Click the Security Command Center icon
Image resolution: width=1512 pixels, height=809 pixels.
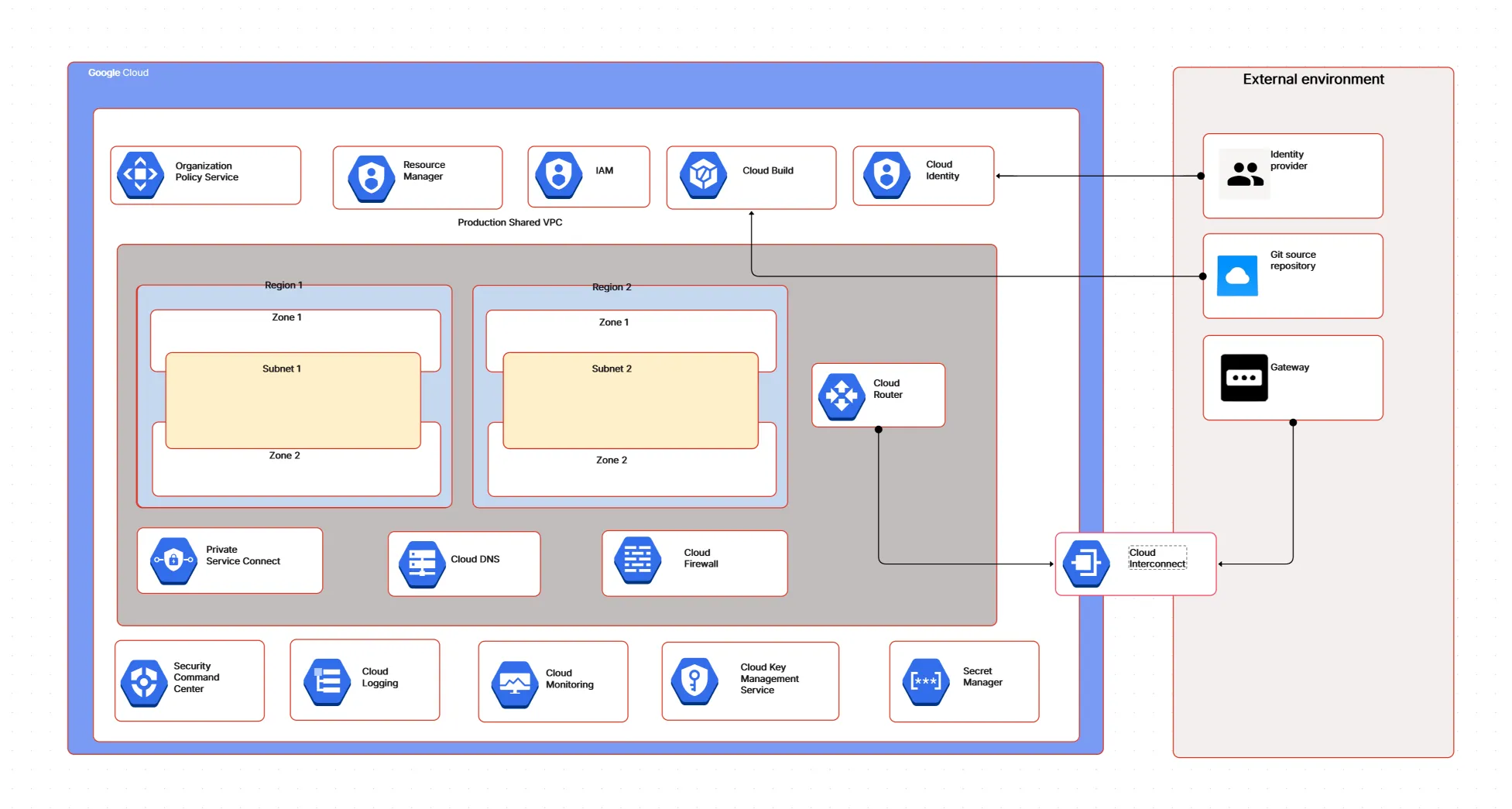144,682
